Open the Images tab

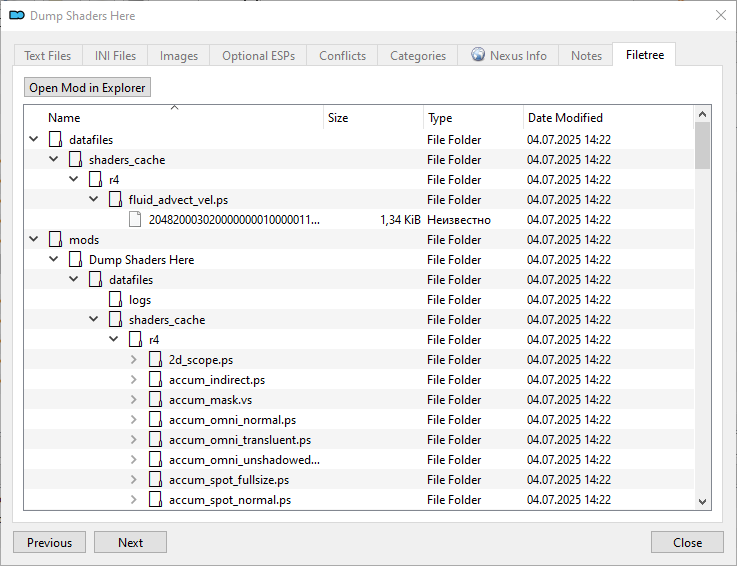(179, 55)
